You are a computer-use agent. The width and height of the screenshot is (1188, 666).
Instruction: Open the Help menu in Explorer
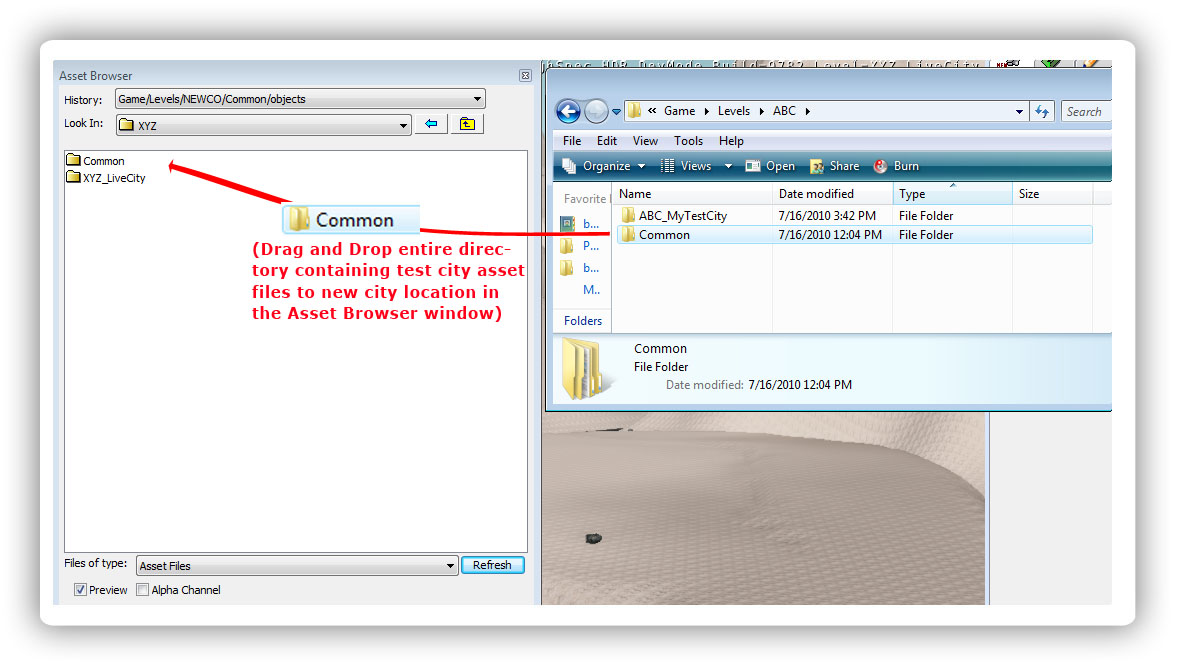(x=731, y=141)
